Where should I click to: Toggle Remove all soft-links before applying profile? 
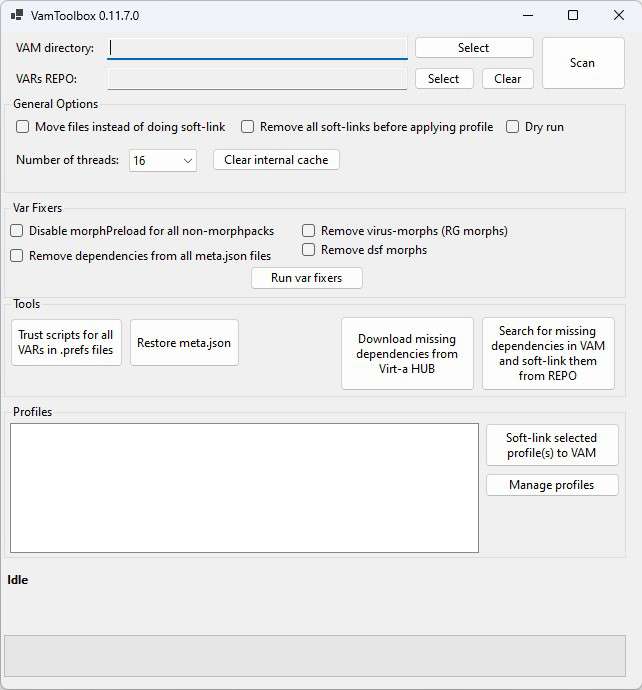click(x=248, y=127)
